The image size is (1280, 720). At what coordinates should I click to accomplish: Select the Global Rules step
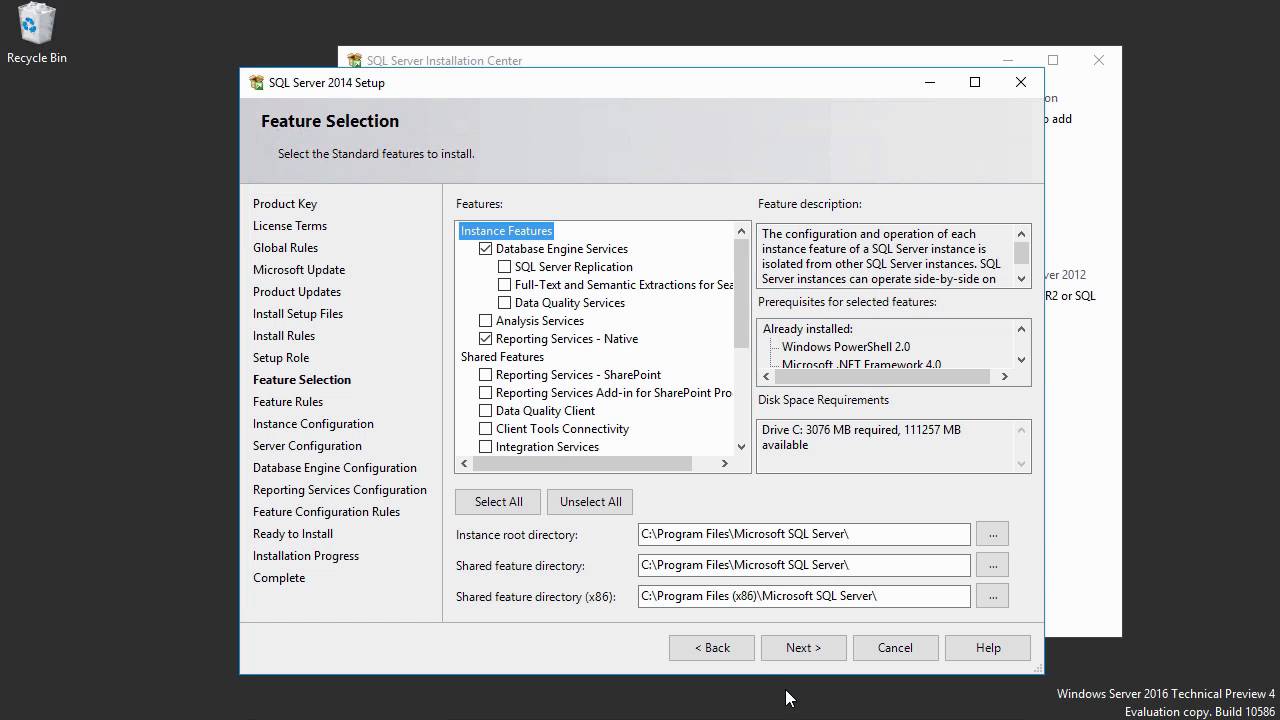285,248
